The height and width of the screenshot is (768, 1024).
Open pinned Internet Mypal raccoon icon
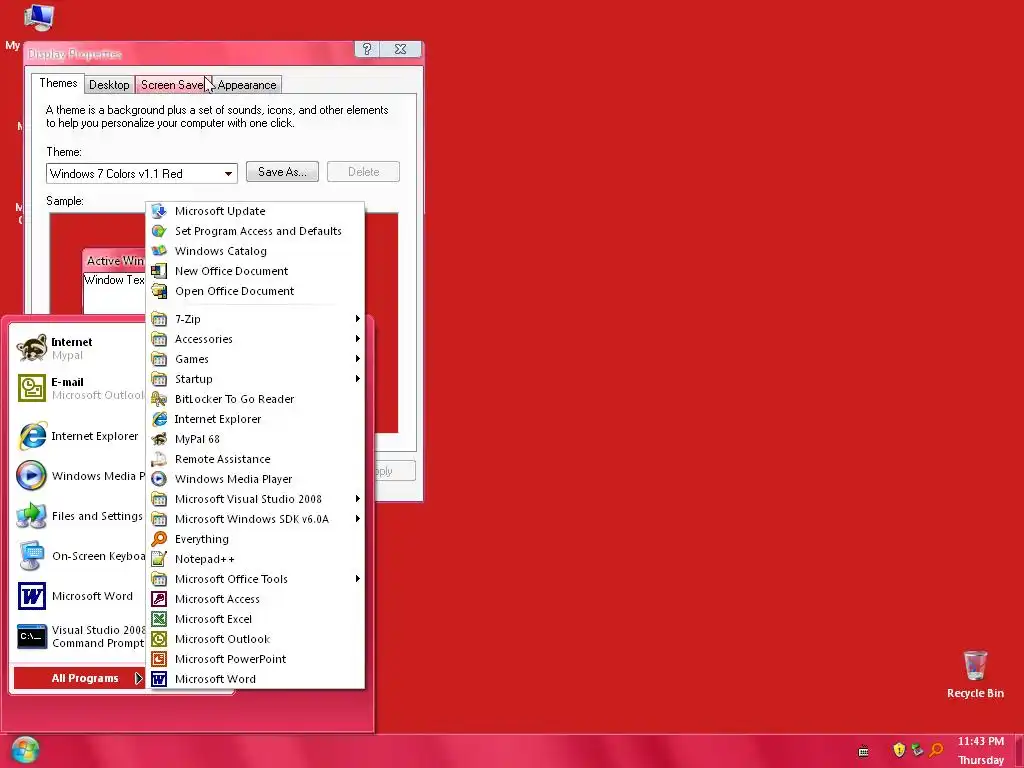[x=31, y=348]
